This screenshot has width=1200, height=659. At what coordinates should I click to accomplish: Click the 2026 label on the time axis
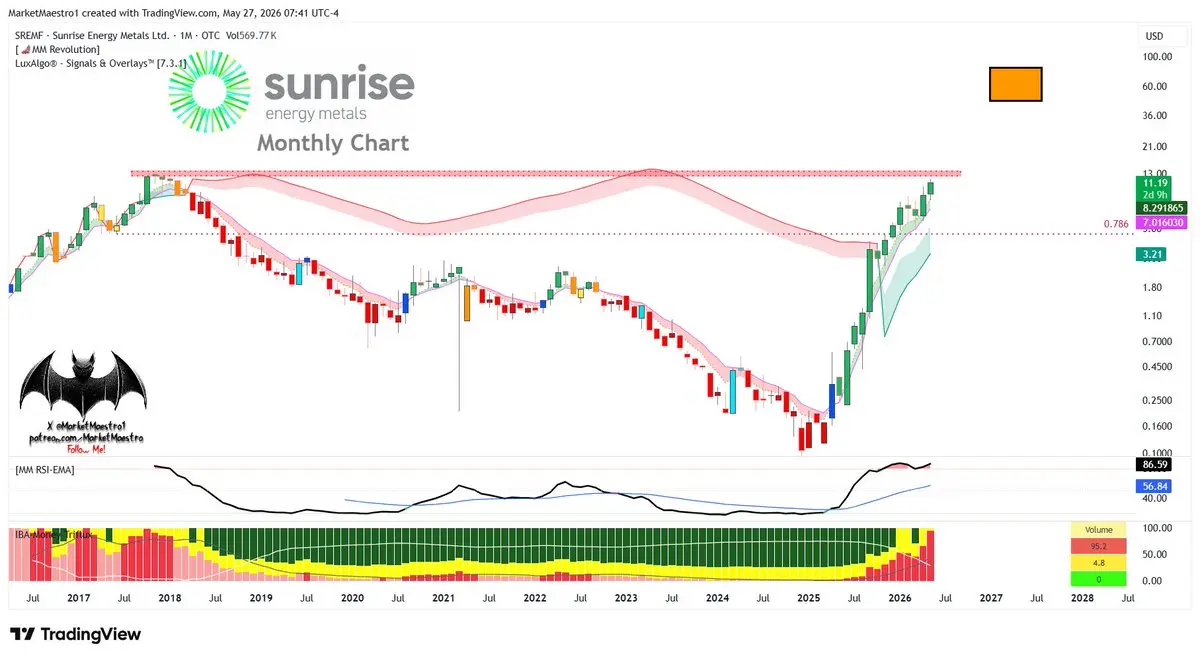pyautogui.click(x=899, y=597)
